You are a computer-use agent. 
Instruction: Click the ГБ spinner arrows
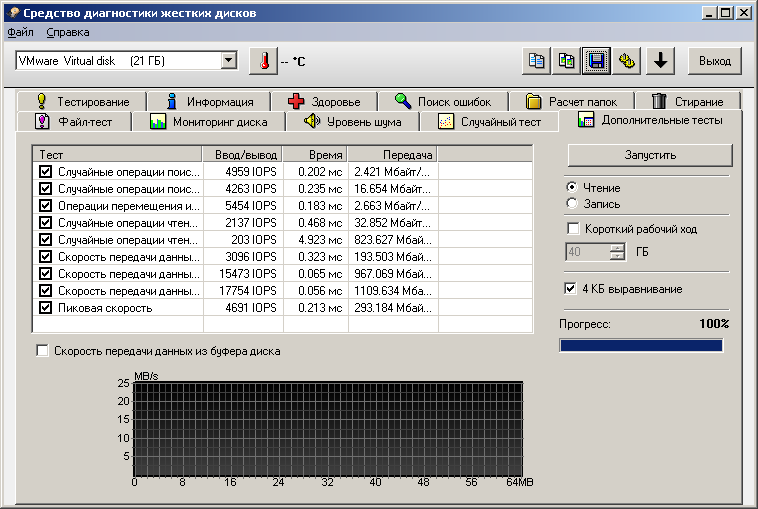coord(617,252)
